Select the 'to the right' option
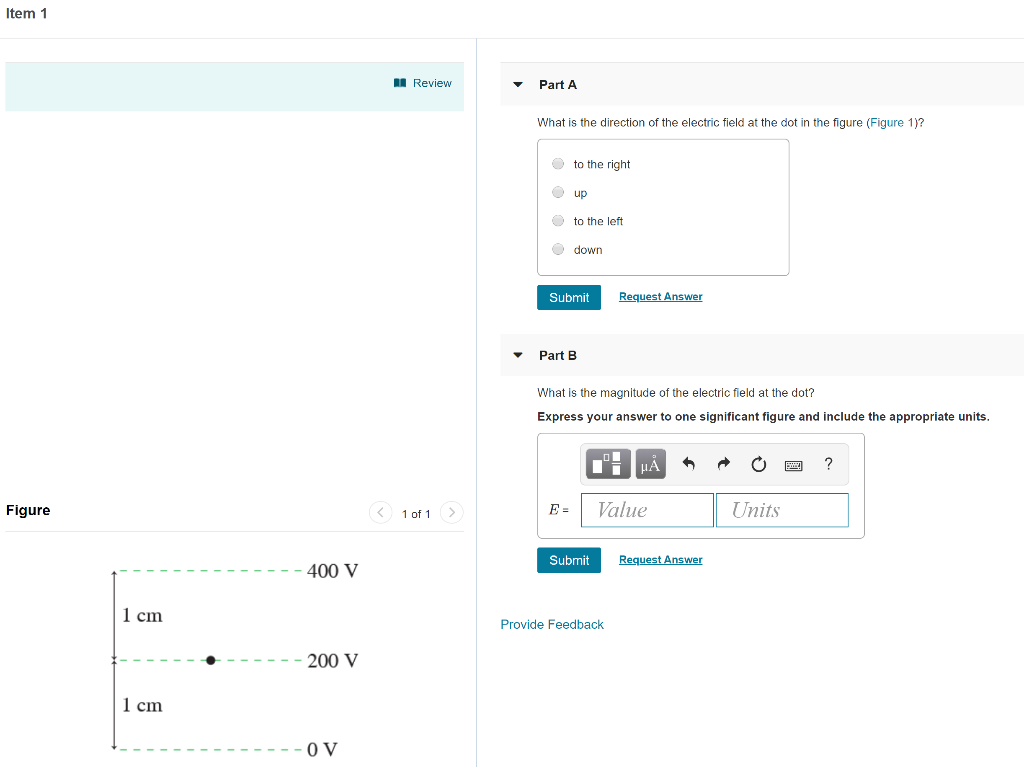This screenshot has height=767, width=1024. (x=558, y=163)
